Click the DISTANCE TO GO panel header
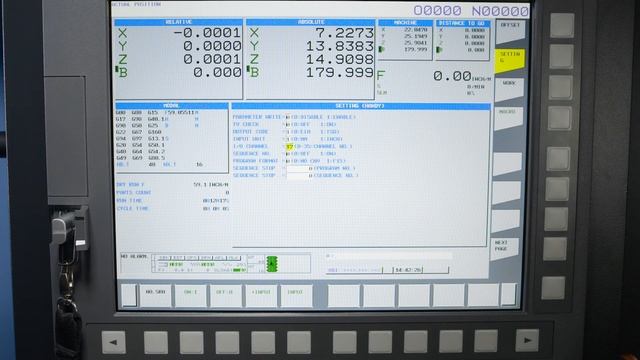 463,23
